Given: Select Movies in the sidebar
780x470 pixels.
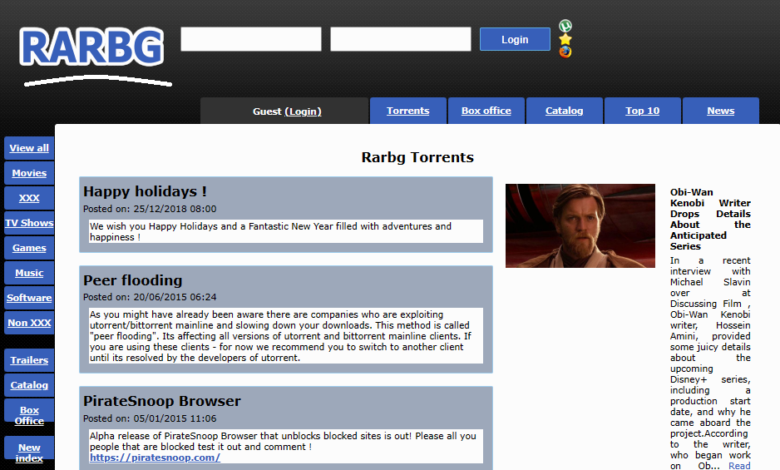Looking at the screenshot, I should point(29,173).
